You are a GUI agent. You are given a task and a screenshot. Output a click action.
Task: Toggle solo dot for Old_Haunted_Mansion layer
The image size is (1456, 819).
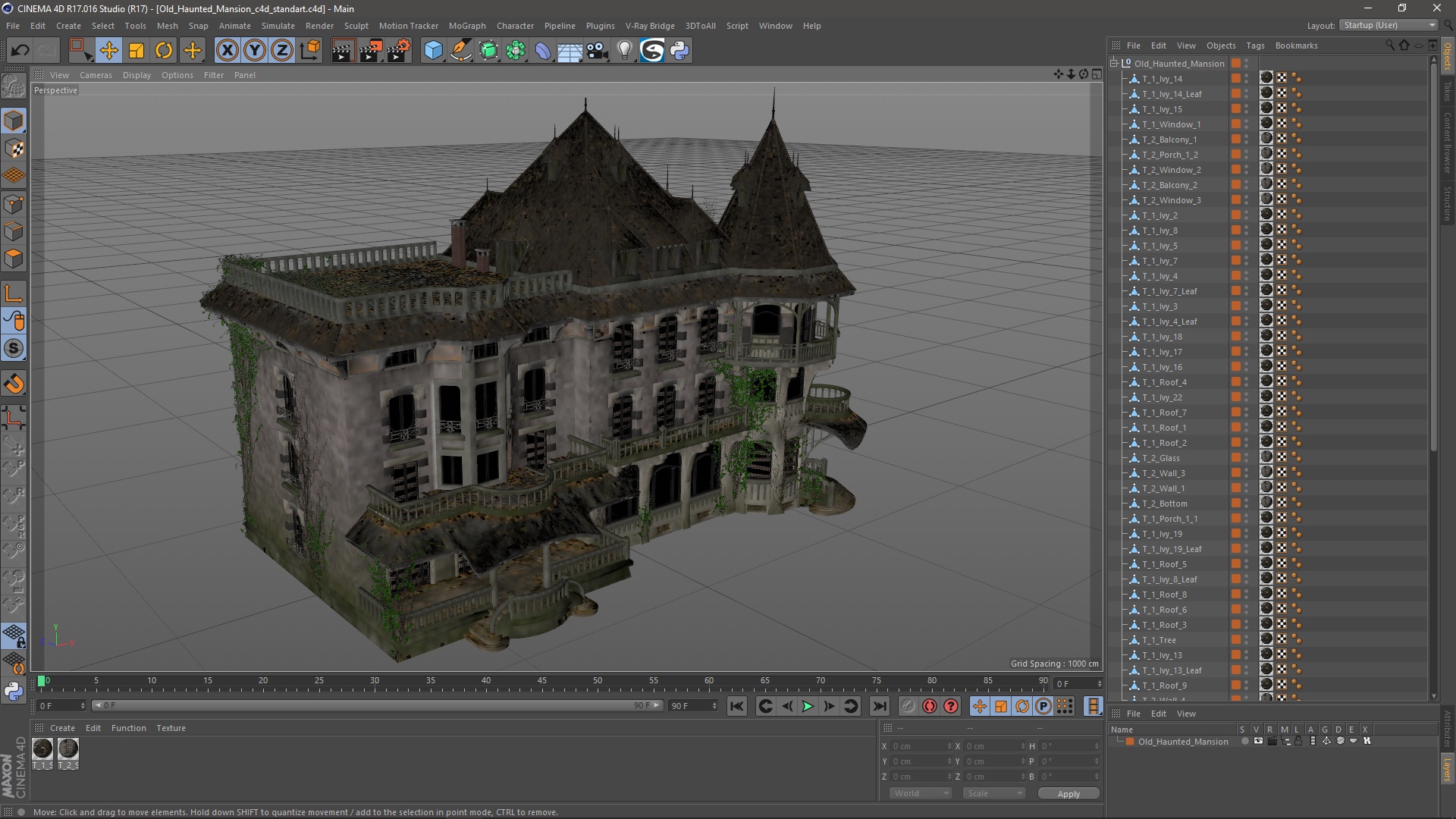coord(1244,742)
